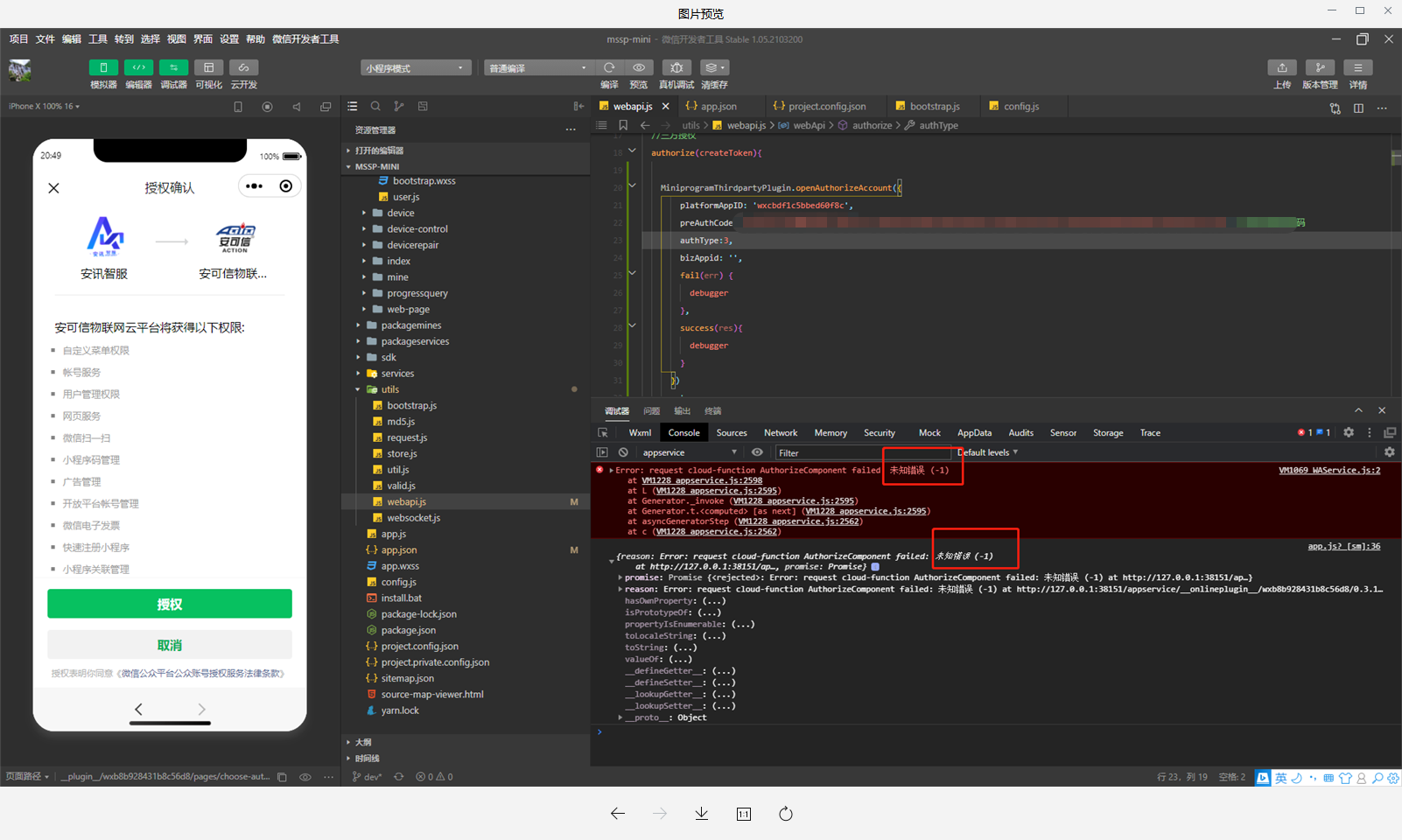
Task: Click the upload (上传) icon
Action: point(1282,67)
